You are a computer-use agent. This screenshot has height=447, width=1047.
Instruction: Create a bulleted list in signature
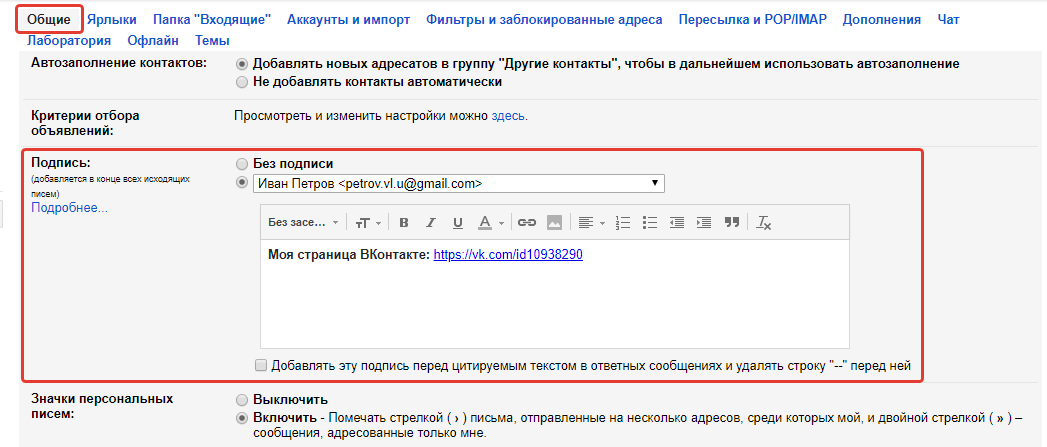tap(650, 222)
